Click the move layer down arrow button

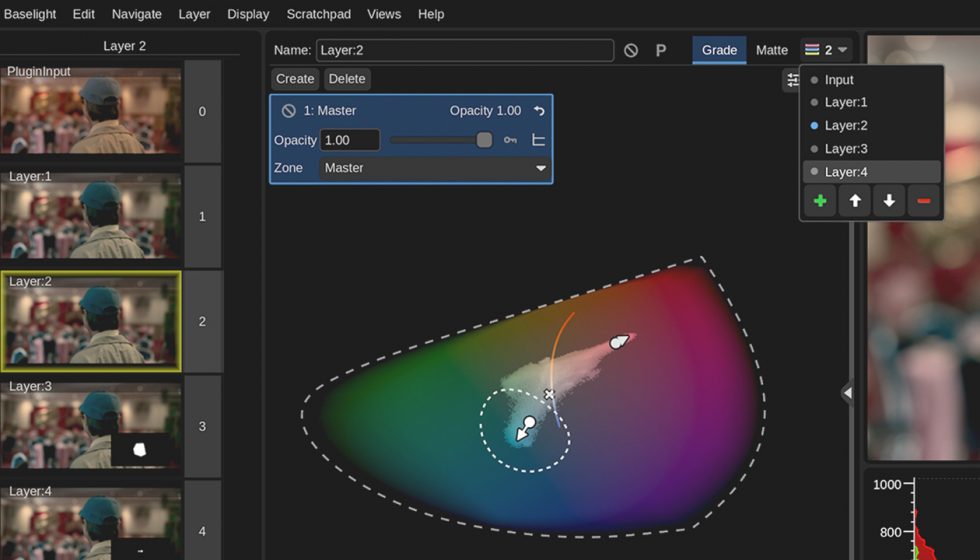click(889, 201)
